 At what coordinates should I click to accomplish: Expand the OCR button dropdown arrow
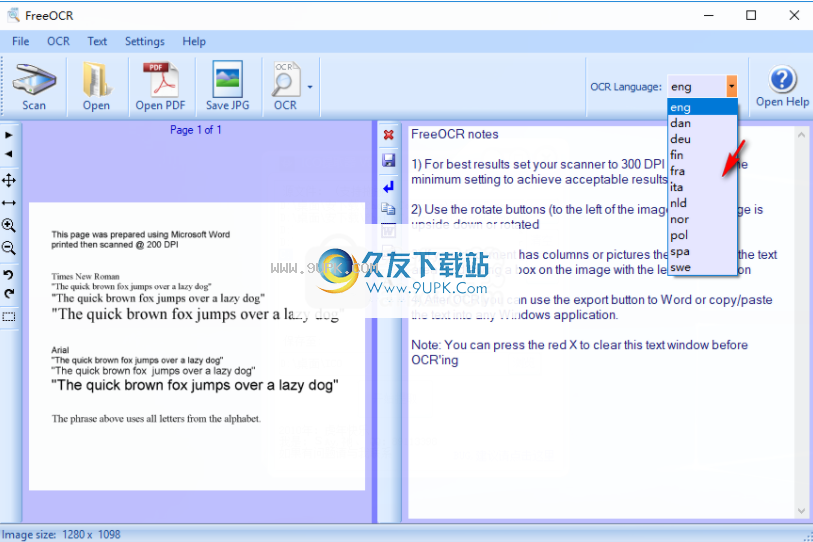coord(310,87)
